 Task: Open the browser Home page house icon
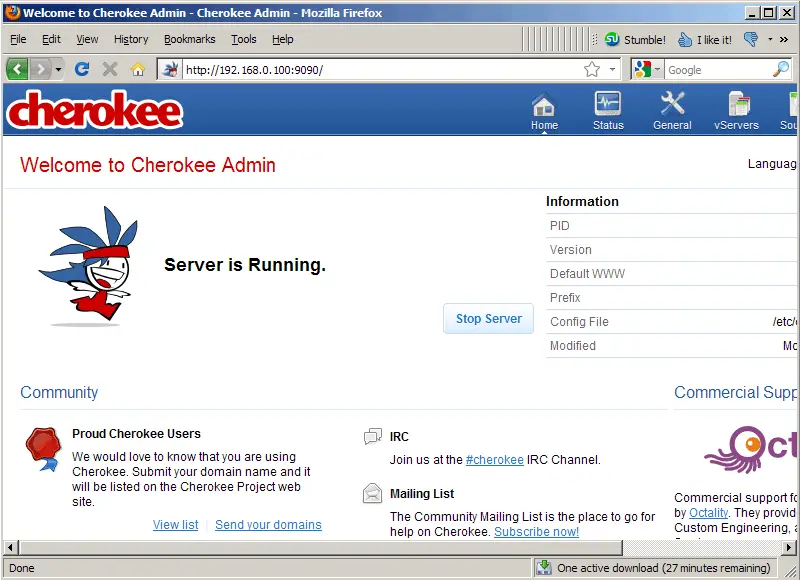click(138, 69)
